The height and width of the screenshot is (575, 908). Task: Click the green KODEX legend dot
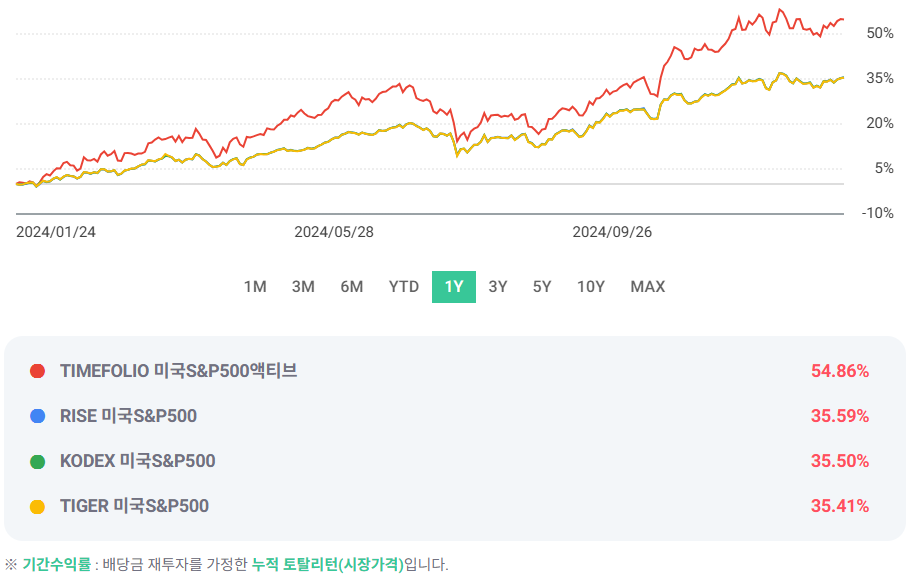pos(38,462)
